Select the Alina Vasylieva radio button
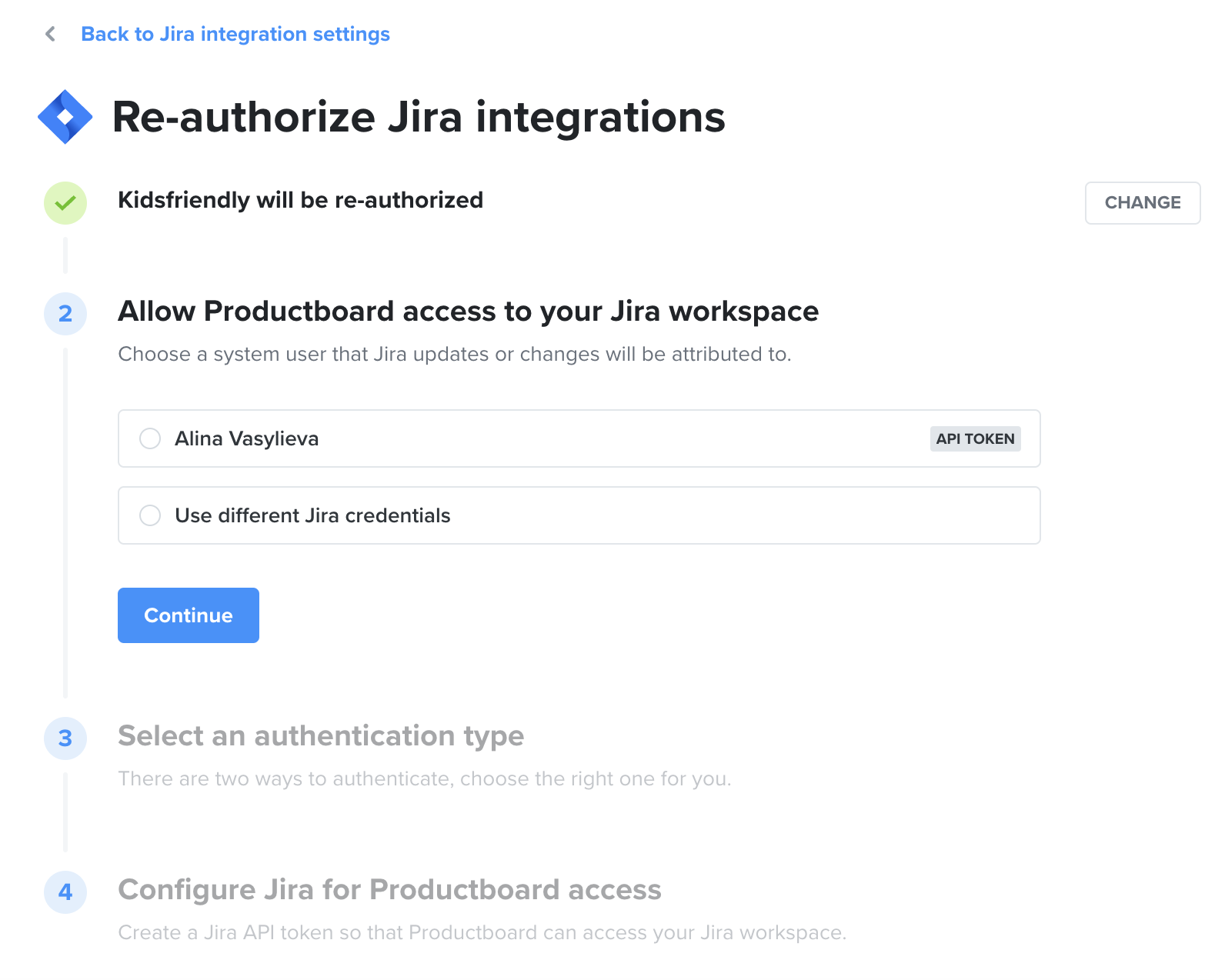The image size is (1225, 980). click(150, 438)
